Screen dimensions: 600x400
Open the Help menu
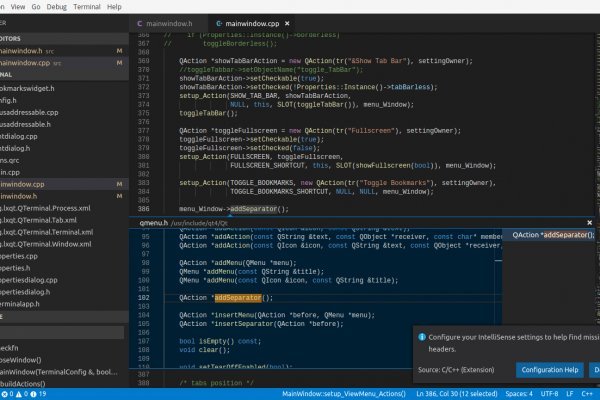[x=114, y=6]
